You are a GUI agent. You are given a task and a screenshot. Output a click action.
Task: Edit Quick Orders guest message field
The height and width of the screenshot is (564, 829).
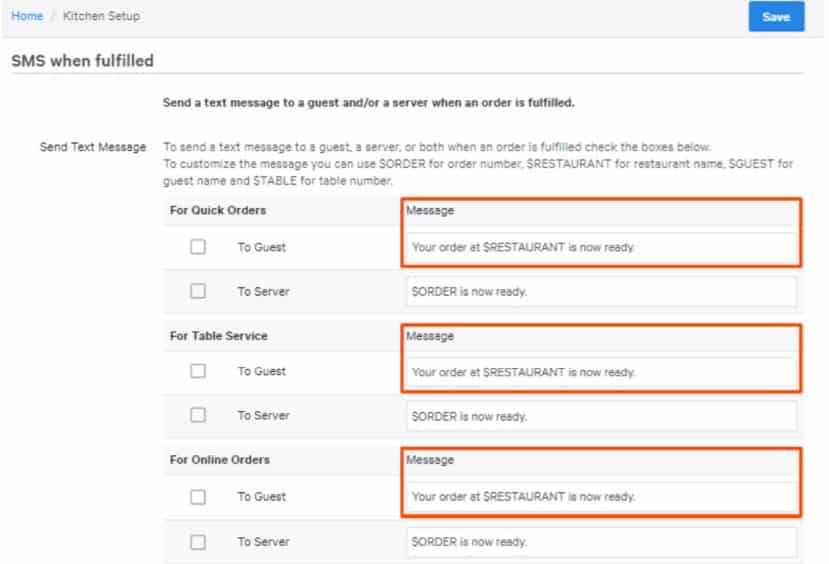[600, 247]
